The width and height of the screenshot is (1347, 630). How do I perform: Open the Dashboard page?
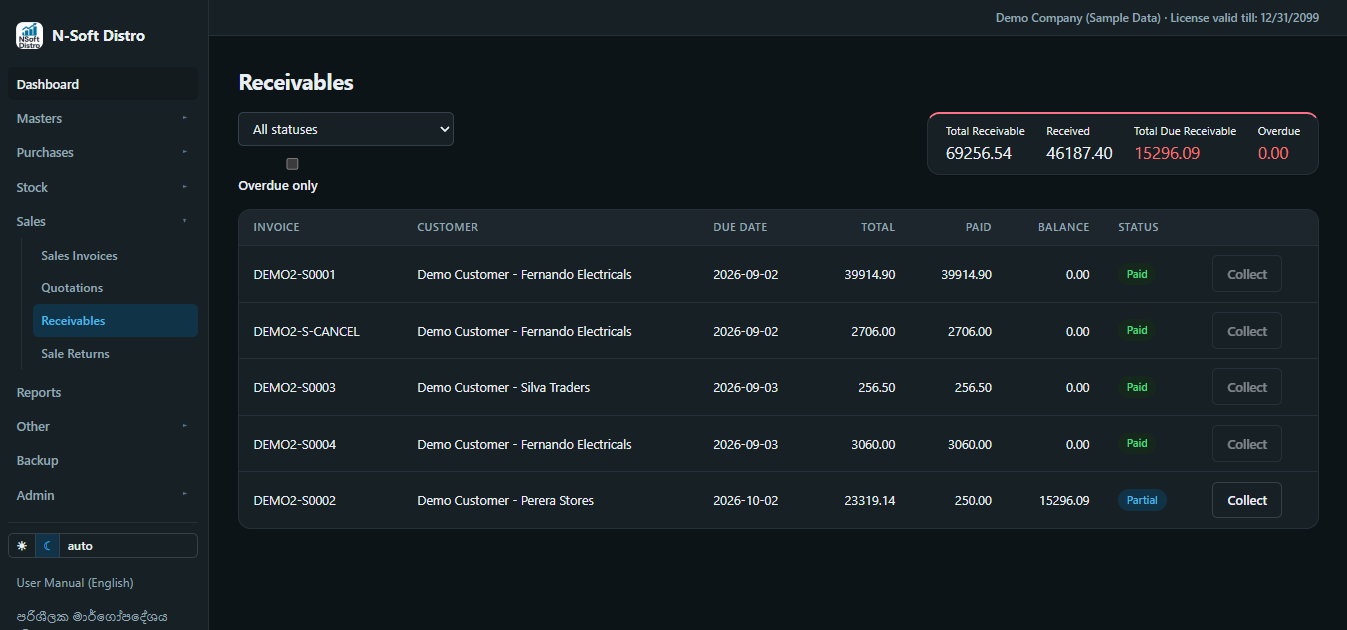tap(103, 84)
